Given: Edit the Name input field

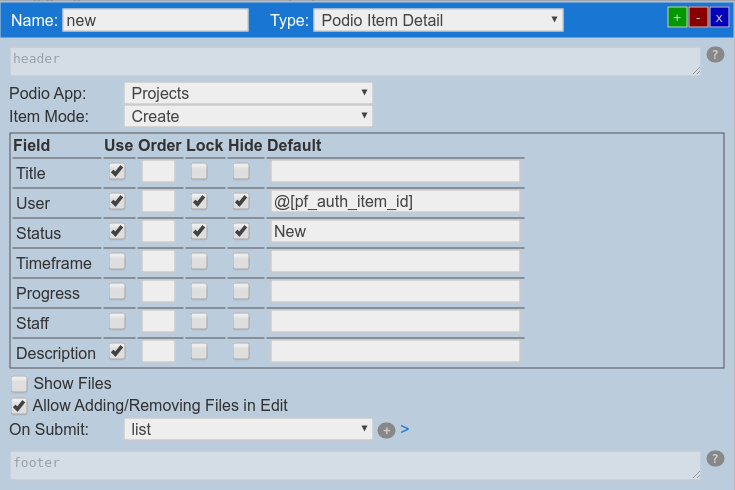Looking at the screenshot, I should (x=155, y=20).
